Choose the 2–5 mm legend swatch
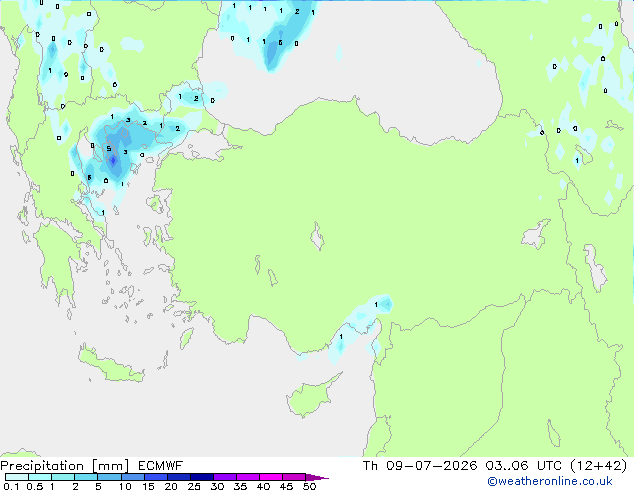Screen dimensions: 634x490 (x=86, y=477)
